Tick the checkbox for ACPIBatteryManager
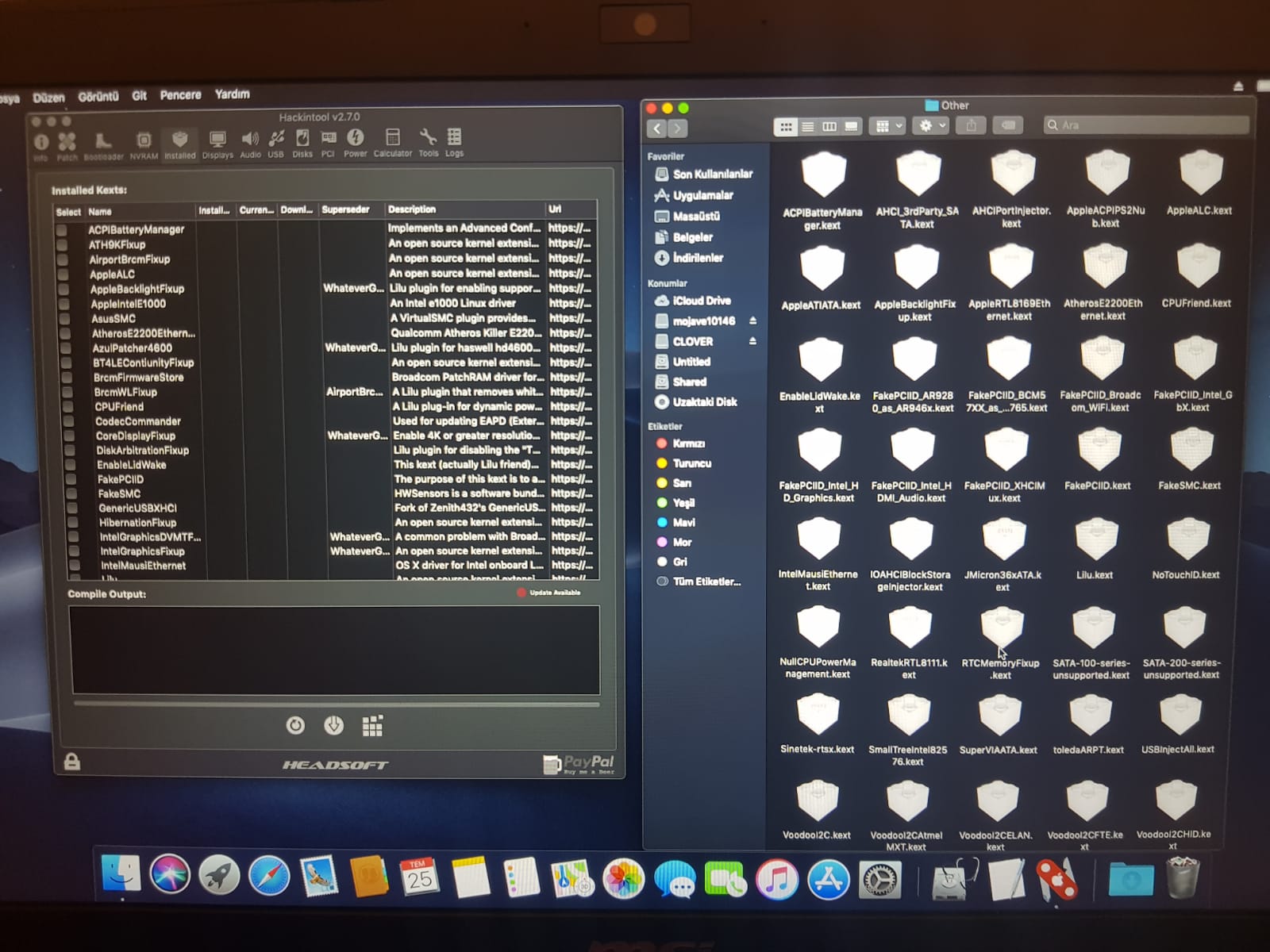1270x952 pixels. coord(61,230)
